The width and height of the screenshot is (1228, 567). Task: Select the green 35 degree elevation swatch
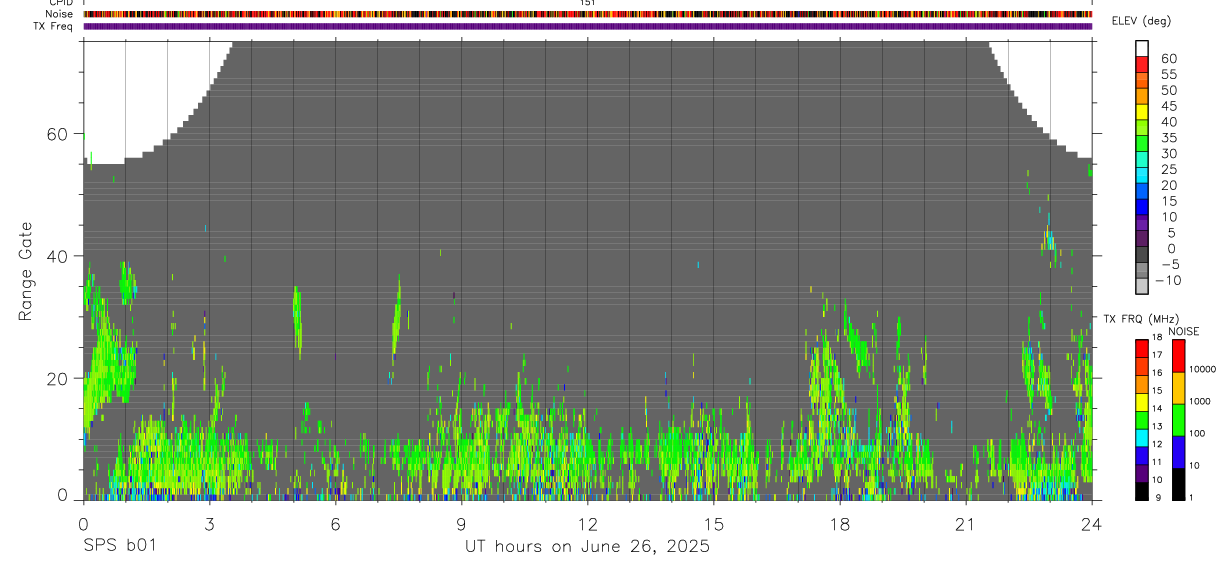1142,145
